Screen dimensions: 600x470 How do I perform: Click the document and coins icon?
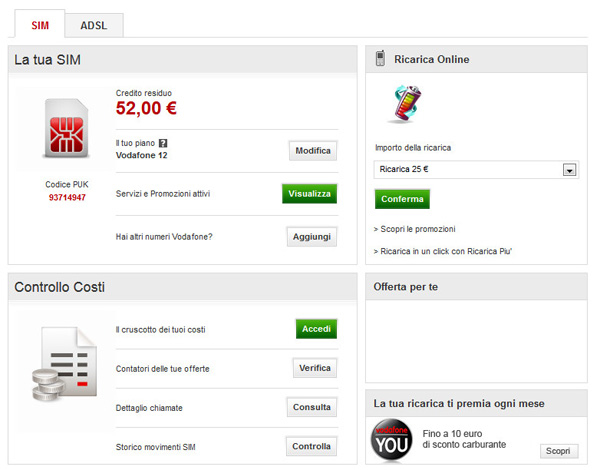(x=64, y=366)
